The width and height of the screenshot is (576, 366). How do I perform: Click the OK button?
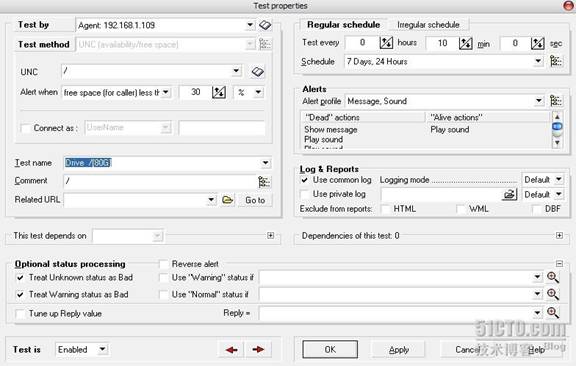tap(330, 349)
